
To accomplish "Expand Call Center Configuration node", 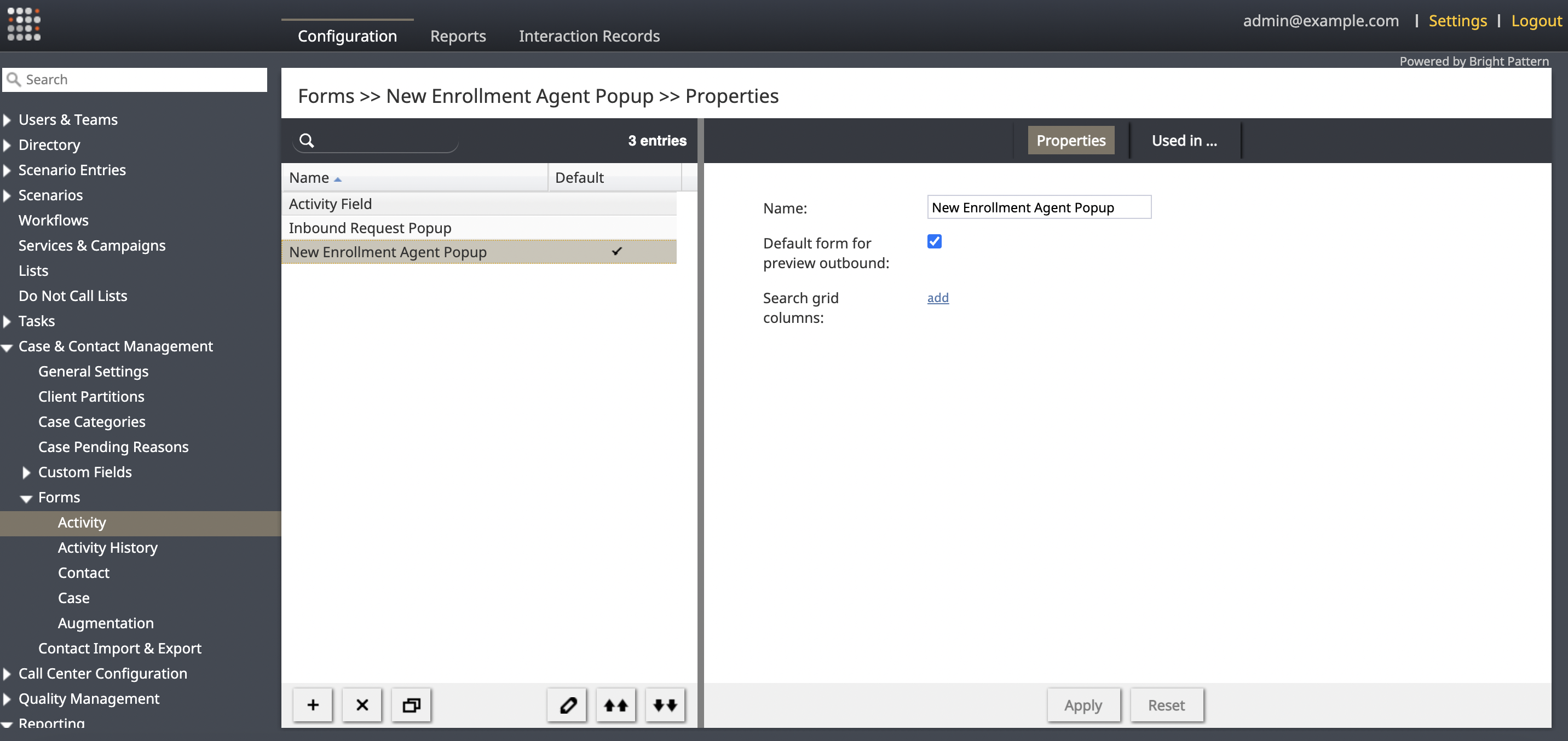I will (x=7, y=674).
